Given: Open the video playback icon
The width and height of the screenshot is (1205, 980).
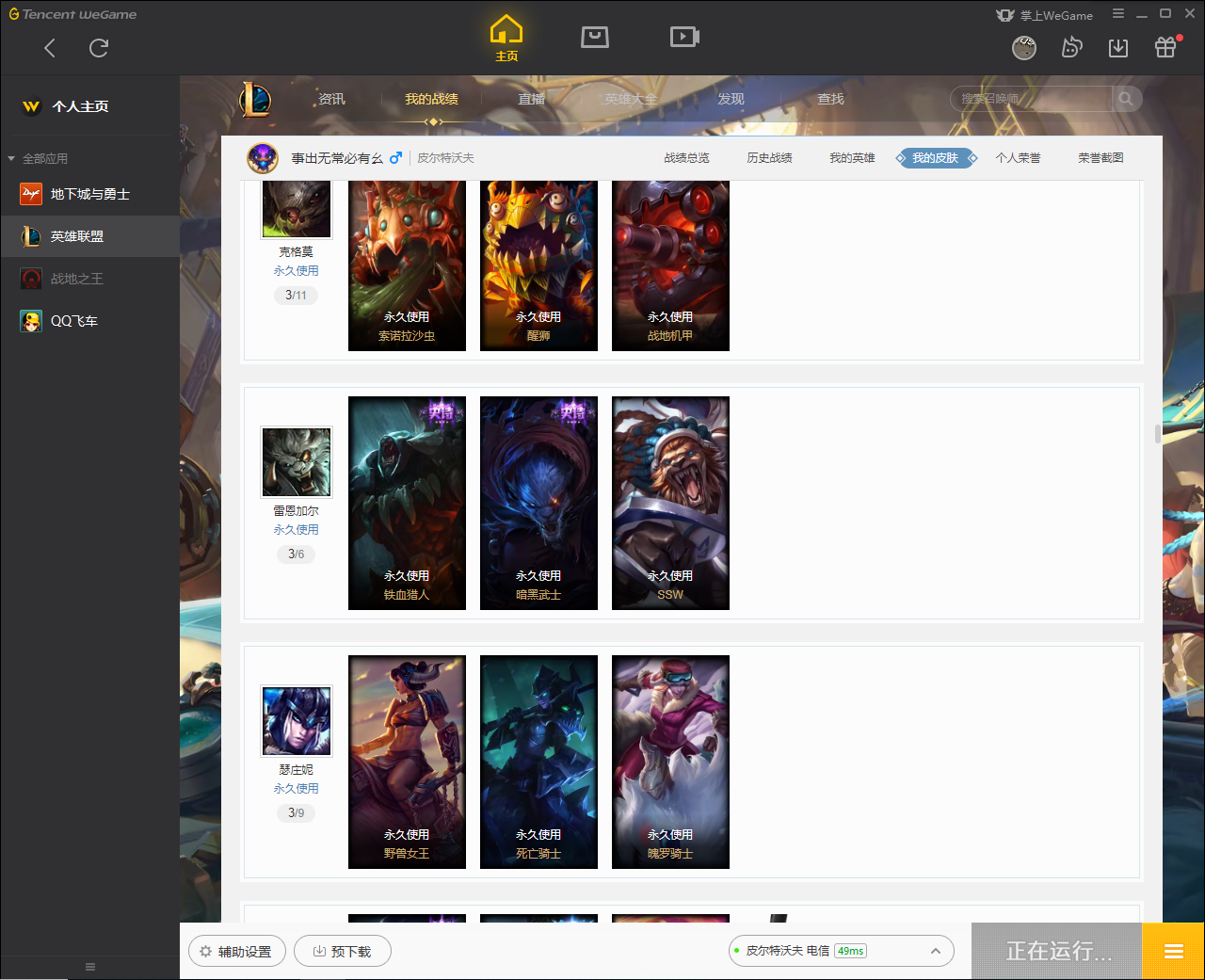Looking at the screenshot, I should [684, 37].
